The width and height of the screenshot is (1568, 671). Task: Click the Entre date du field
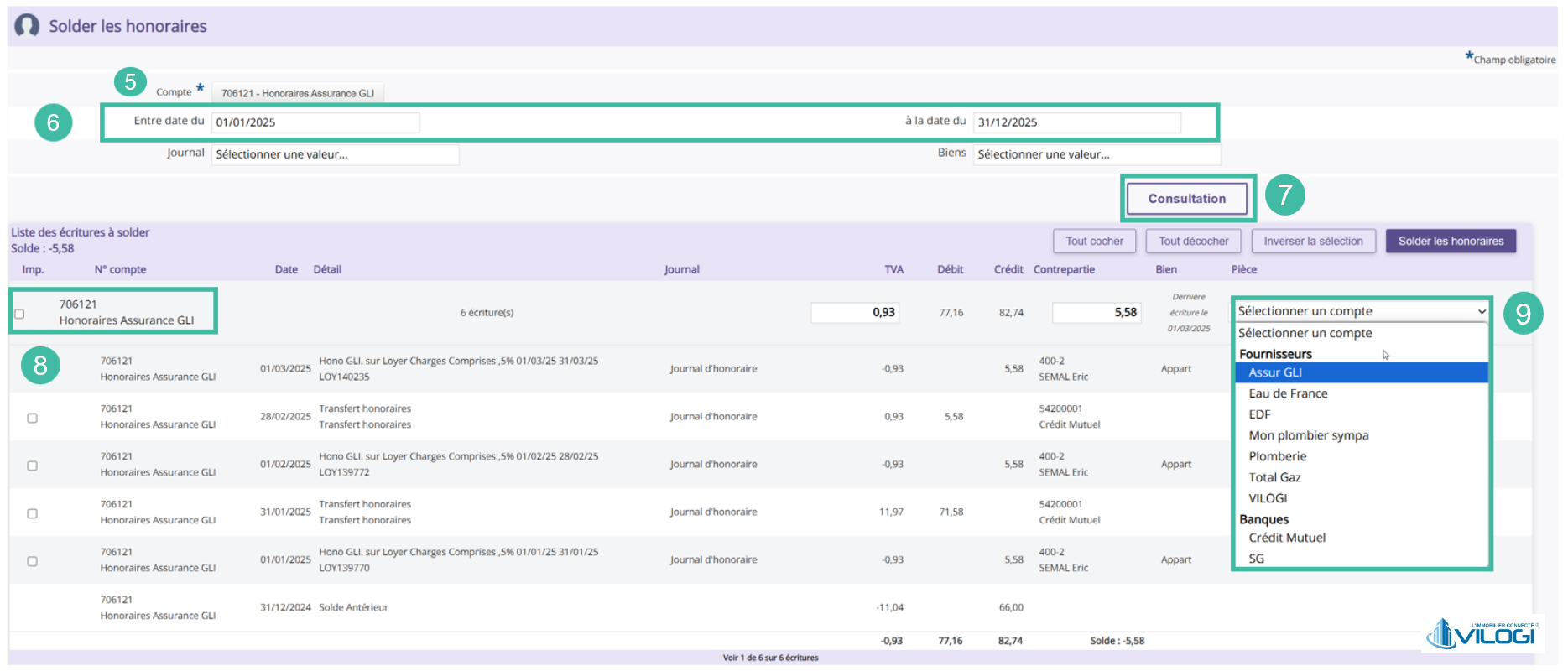[315, 122]
